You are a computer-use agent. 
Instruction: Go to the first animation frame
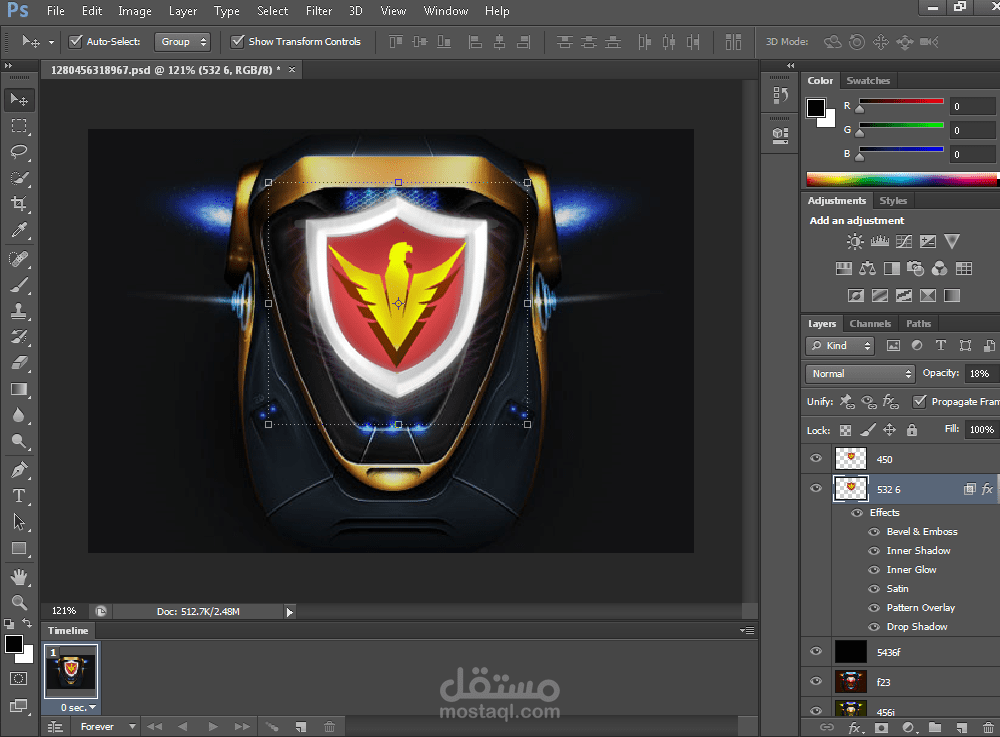tap(154, 726)
